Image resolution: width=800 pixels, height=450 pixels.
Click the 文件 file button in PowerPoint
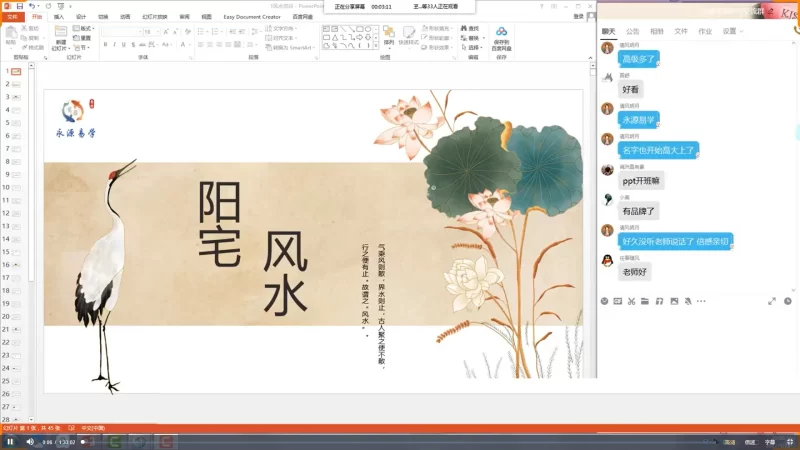pos(12,17)
